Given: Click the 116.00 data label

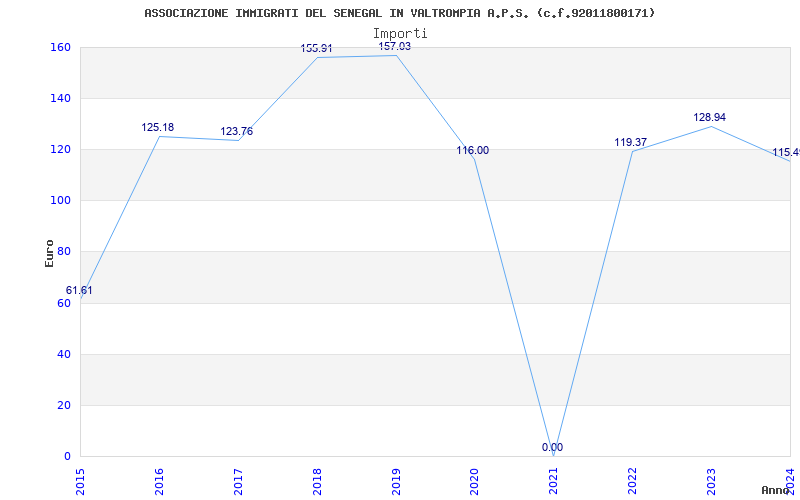Looking at the screenshot, I should (x=472, y=151).
